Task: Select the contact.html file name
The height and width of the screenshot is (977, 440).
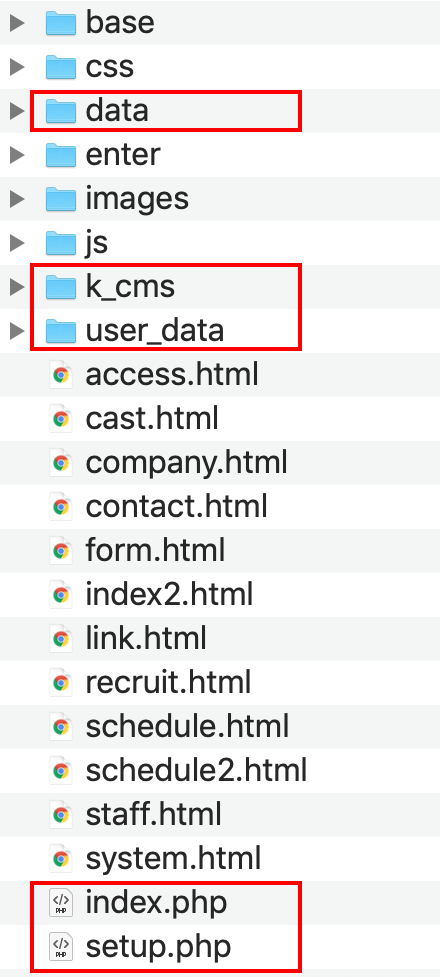Action: (x=176, y=507)
